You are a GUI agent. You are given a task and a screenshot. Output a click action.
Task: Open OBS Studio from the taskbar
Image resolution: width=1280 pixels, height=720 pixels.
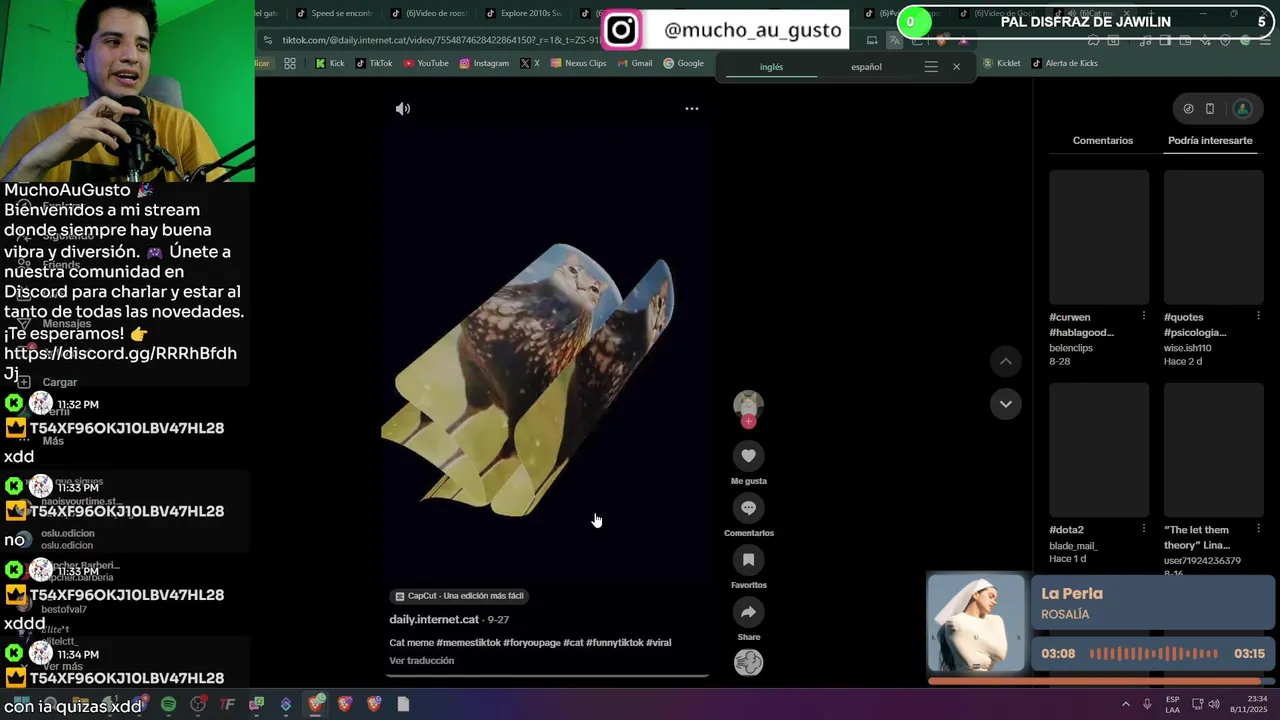(198, 704)
